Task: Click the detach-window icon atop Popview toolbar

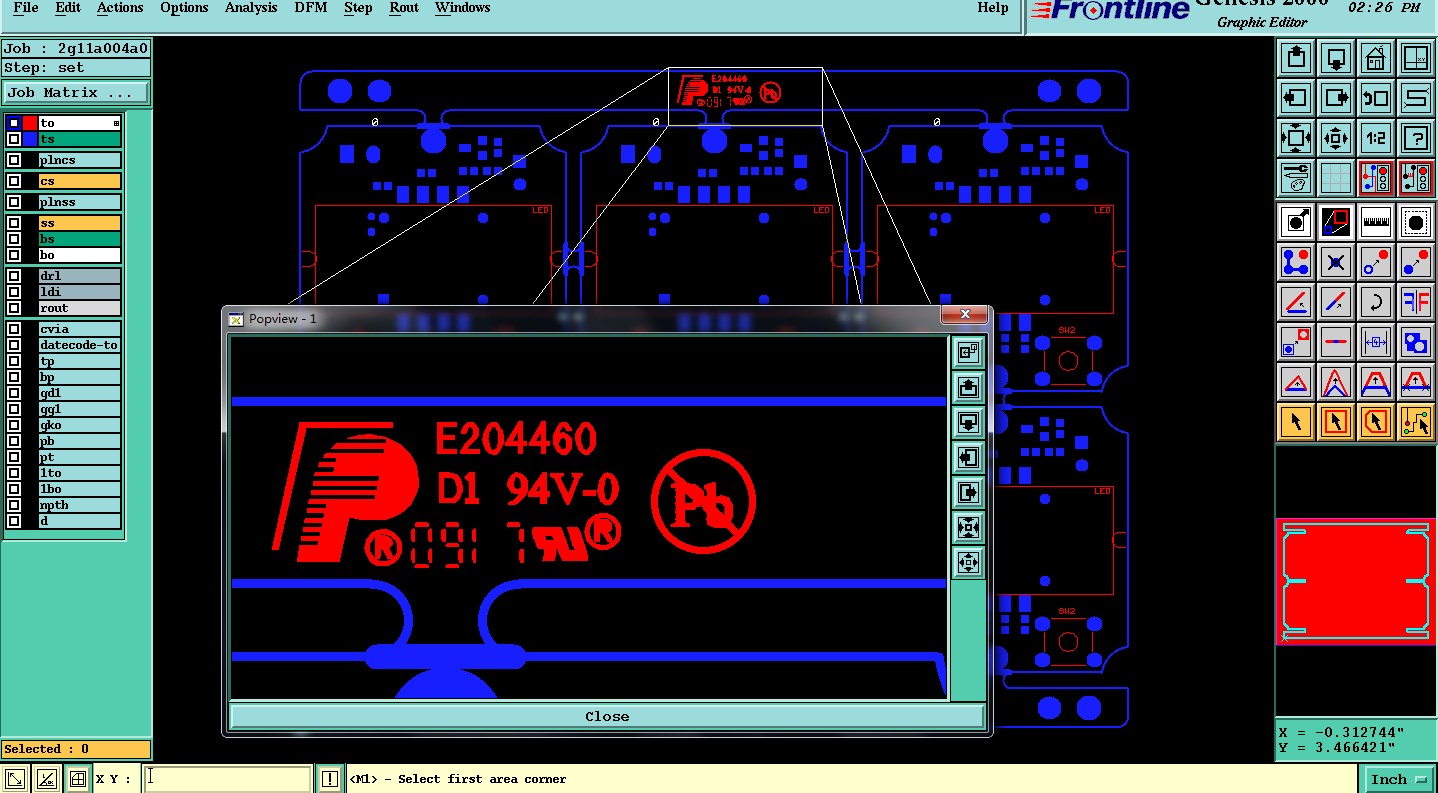Action: click(968, 352)
